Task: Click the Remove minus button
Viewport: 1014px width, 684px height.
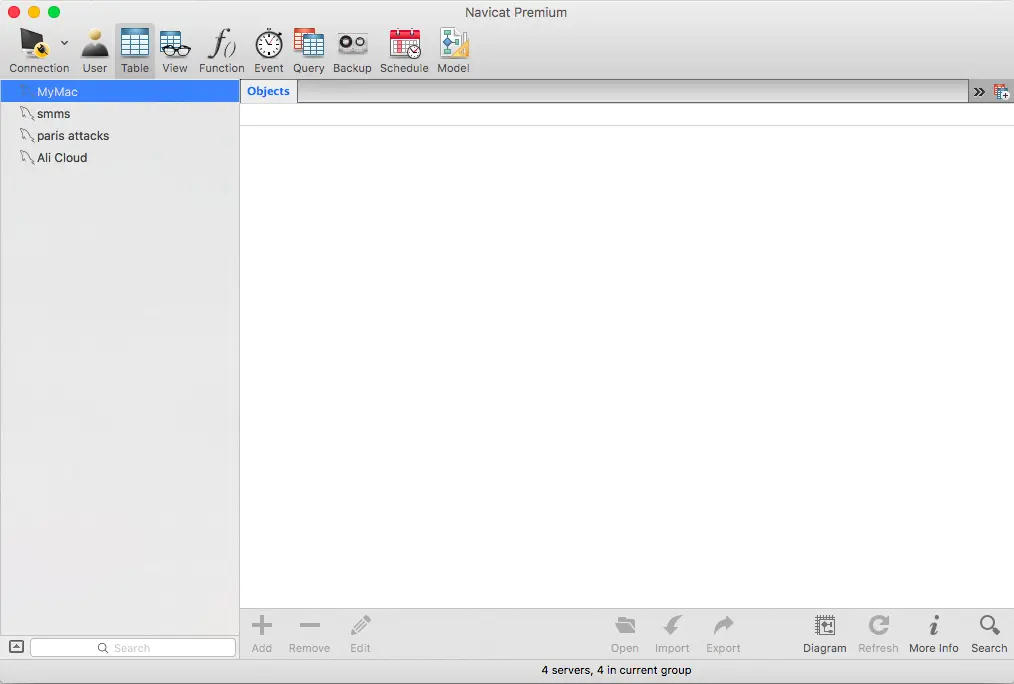Action: 309,634
